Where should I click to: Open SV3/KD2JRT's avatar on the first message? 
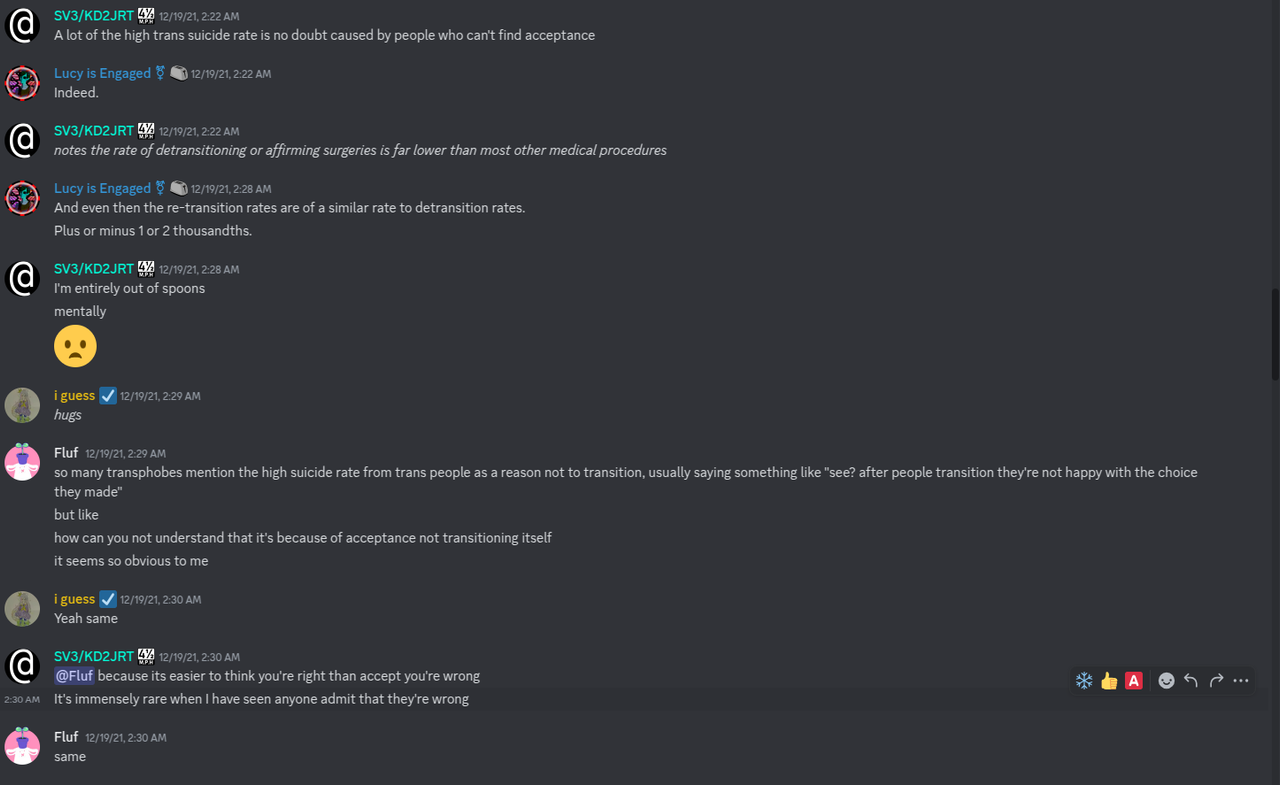(22, 25)
